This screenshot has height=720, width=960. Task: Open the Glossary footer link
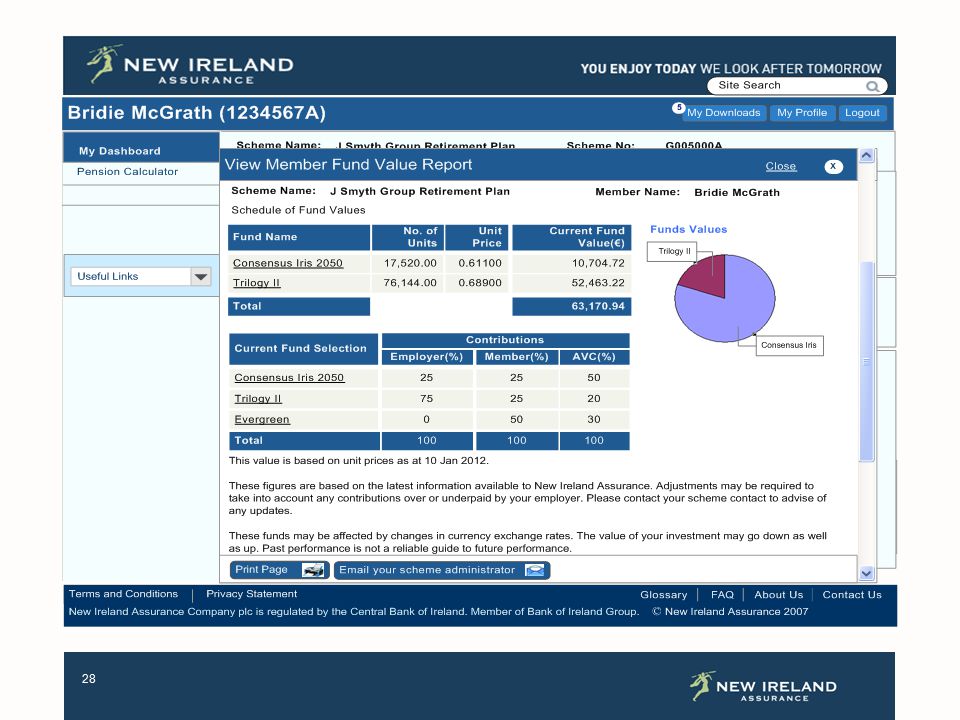coord(664,594)
